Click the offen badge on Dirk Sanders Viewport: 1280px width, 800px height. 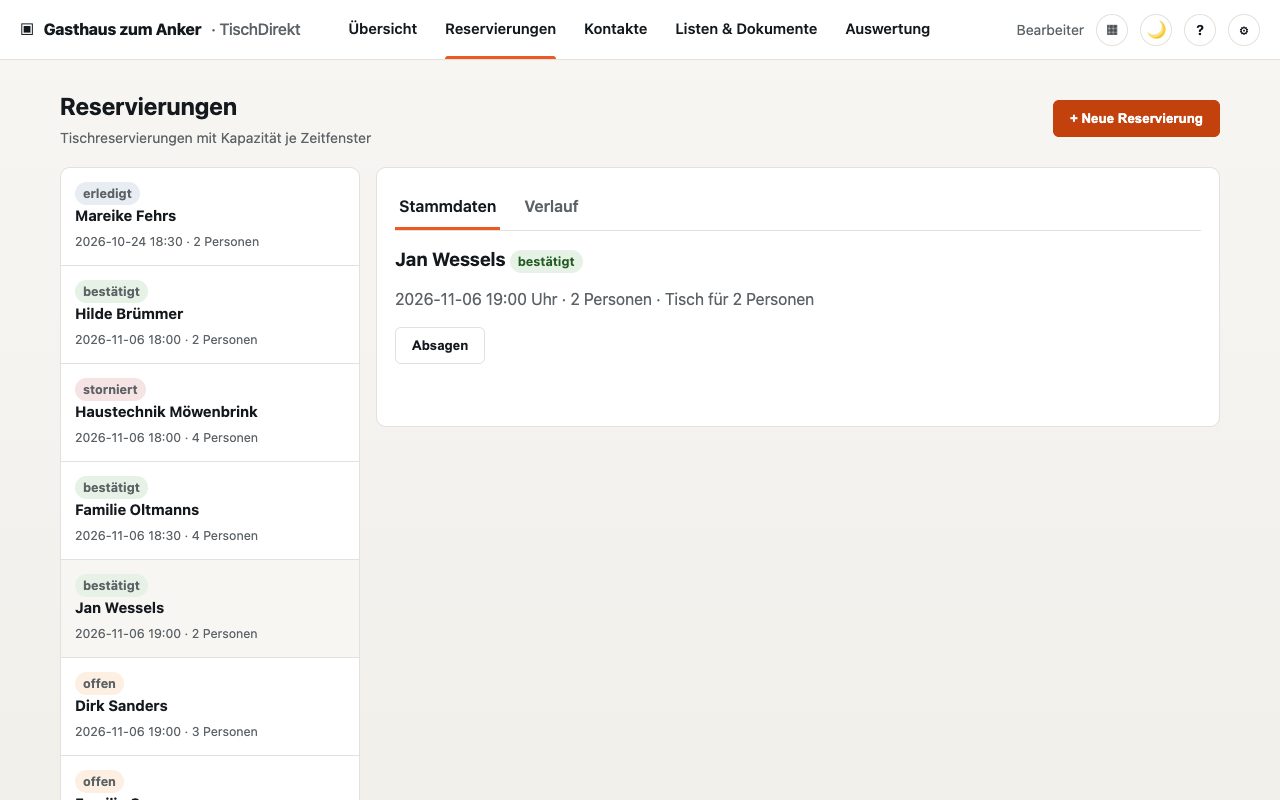tap(99, 684)
